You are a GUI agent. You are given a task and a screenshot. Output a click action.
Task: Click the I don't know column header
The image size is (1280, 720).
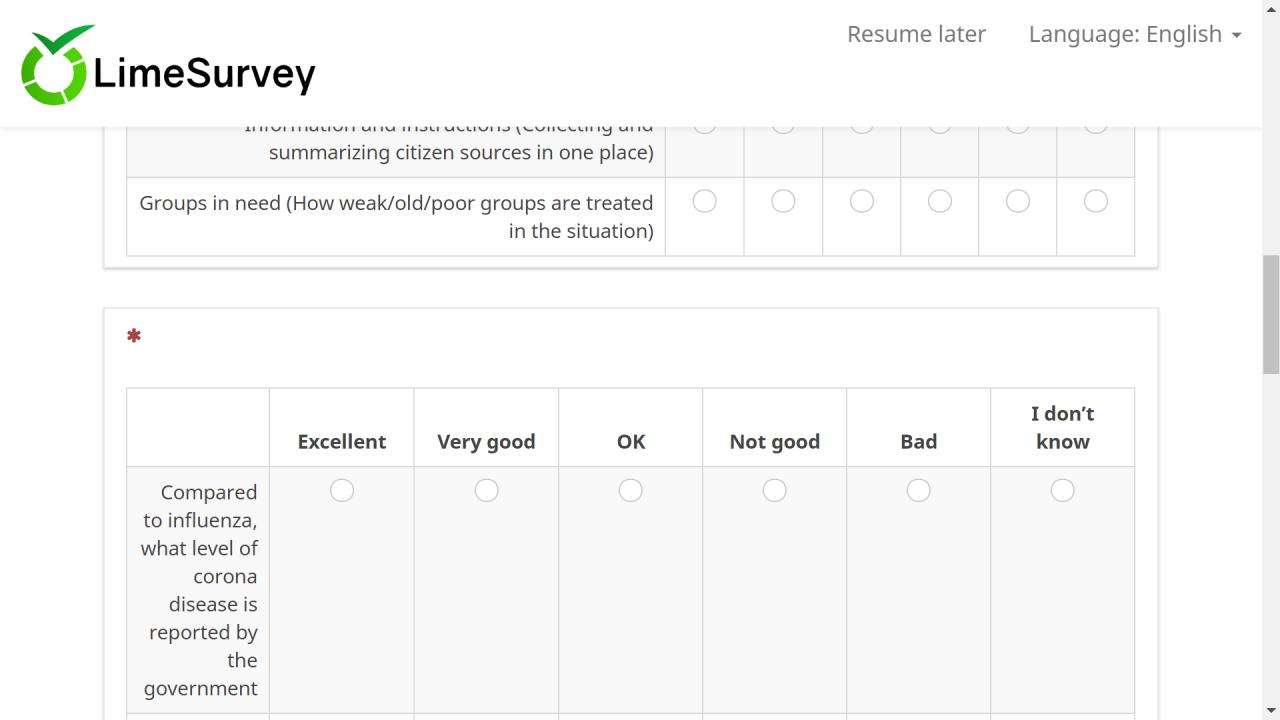pyautogui.click(x=1062, y=427)
